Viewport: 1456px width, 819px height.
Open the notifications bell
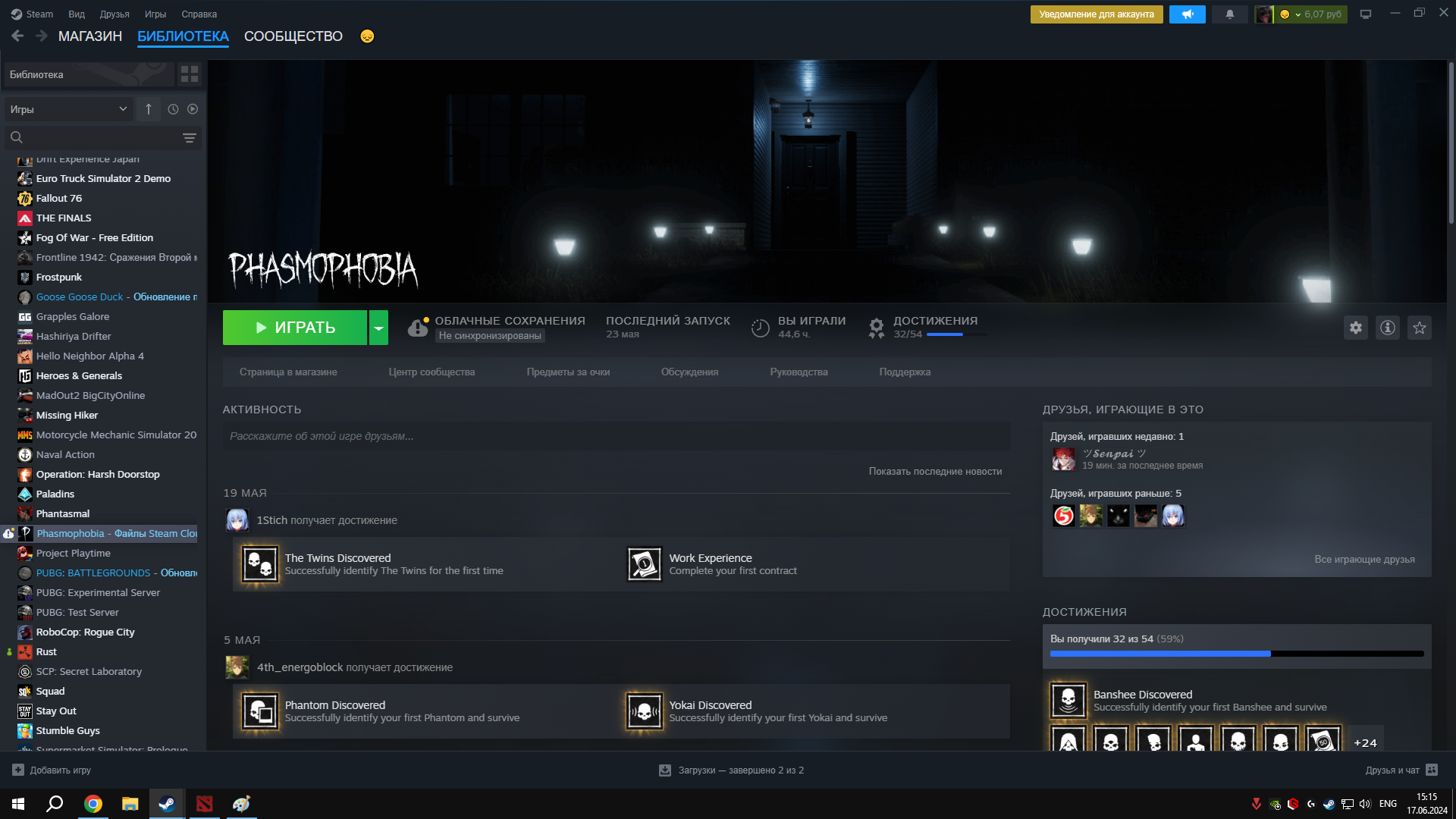[1229, 14]
